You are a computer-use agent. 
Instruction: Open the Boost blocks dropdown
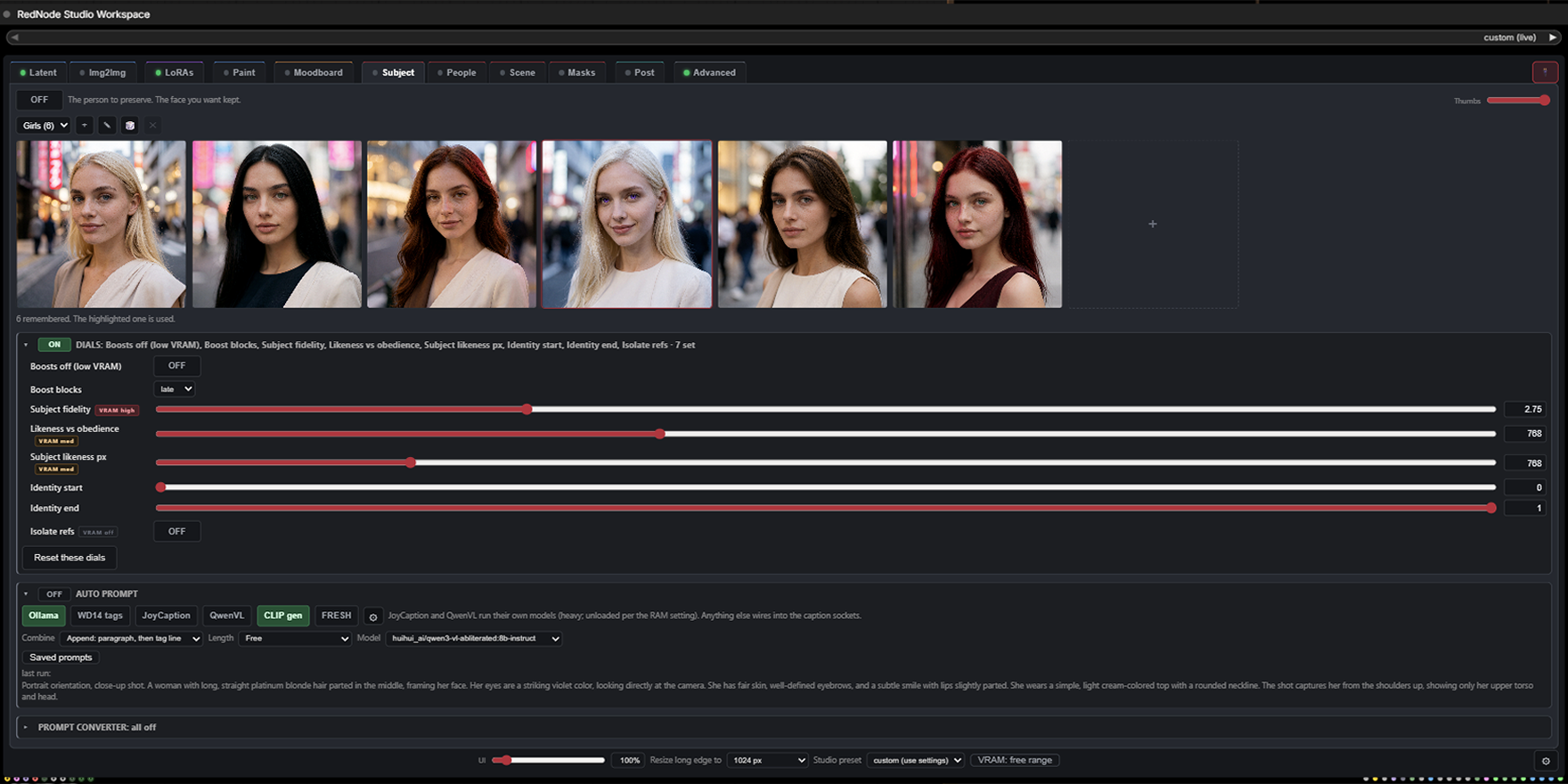coord(175,389)
